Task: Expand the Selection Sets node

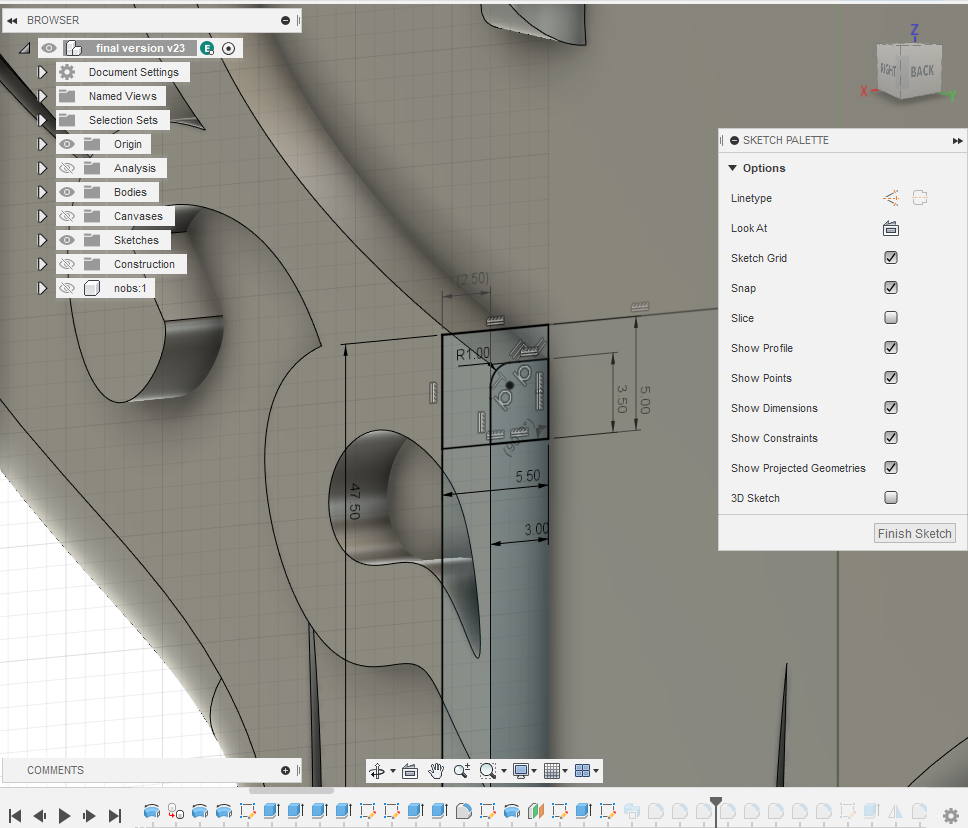Action: pyautogui.click(x=42, y=120)
